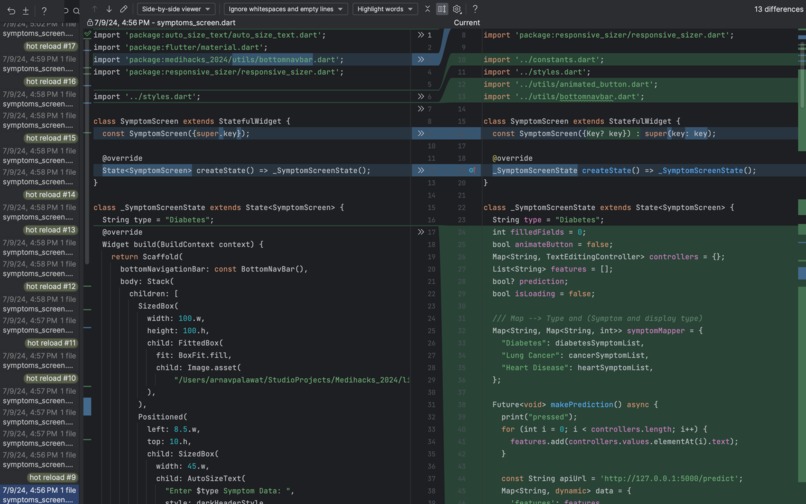Accept change arrow at left line 1
The image size is (806, 504).
click(420, 35)
